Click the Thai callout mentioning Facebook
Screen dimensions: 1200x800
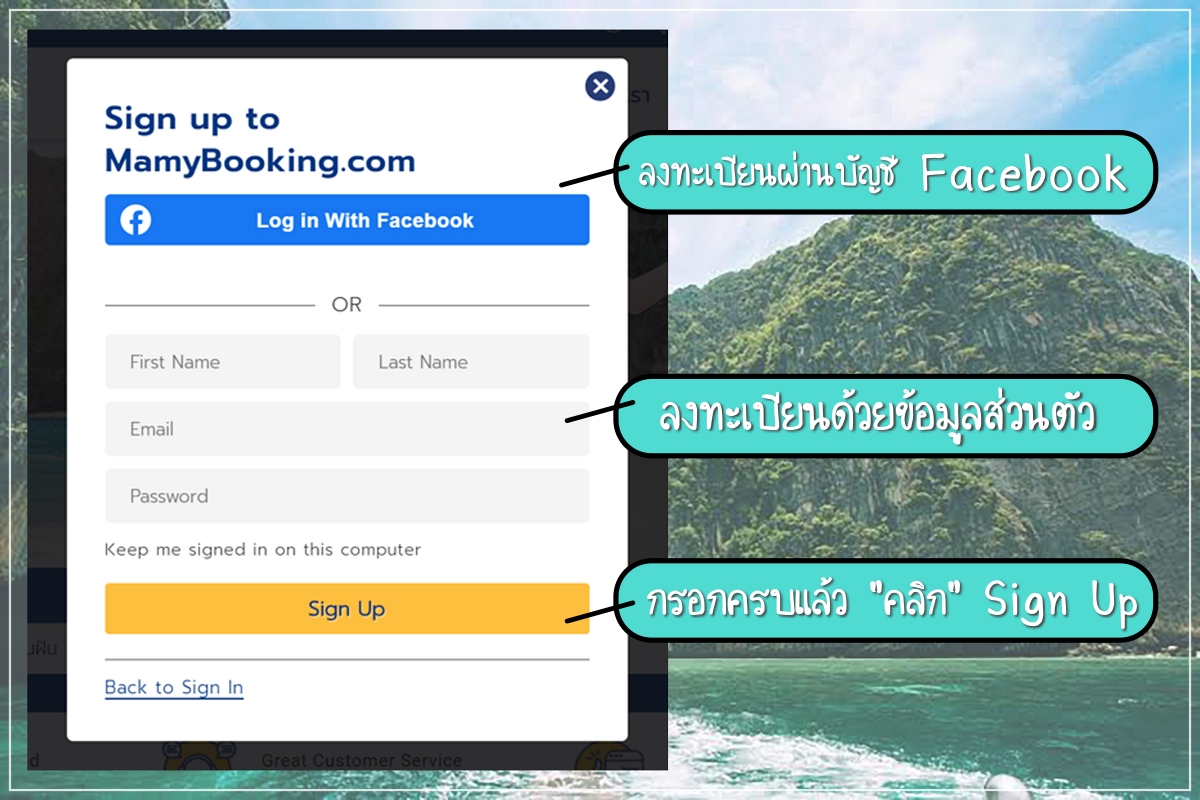pyautogui.click(x=885, y=173)
